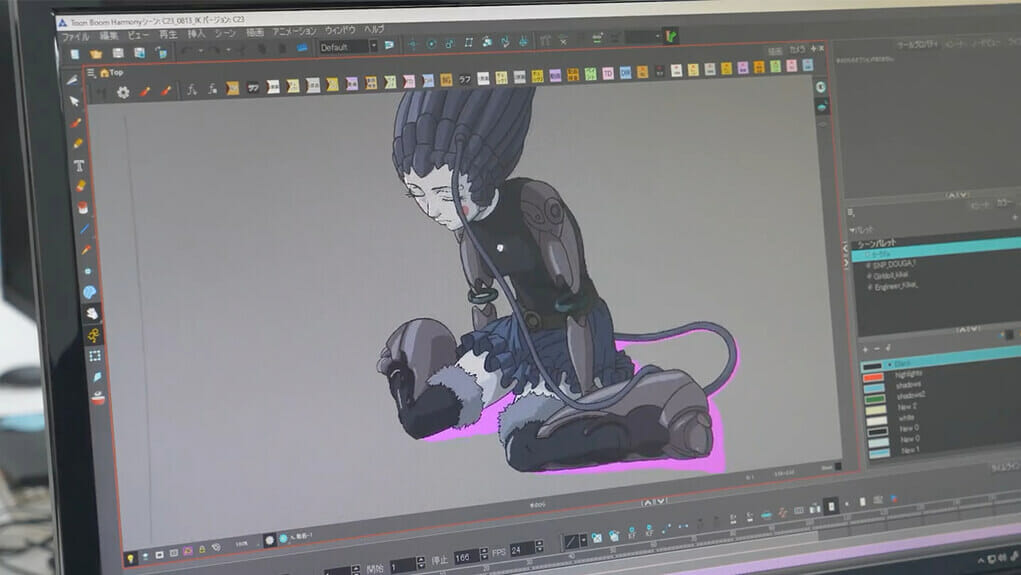Open the ウィンドウ (Window) menu
Screen dimensions: 1021x575
point(340,30)
